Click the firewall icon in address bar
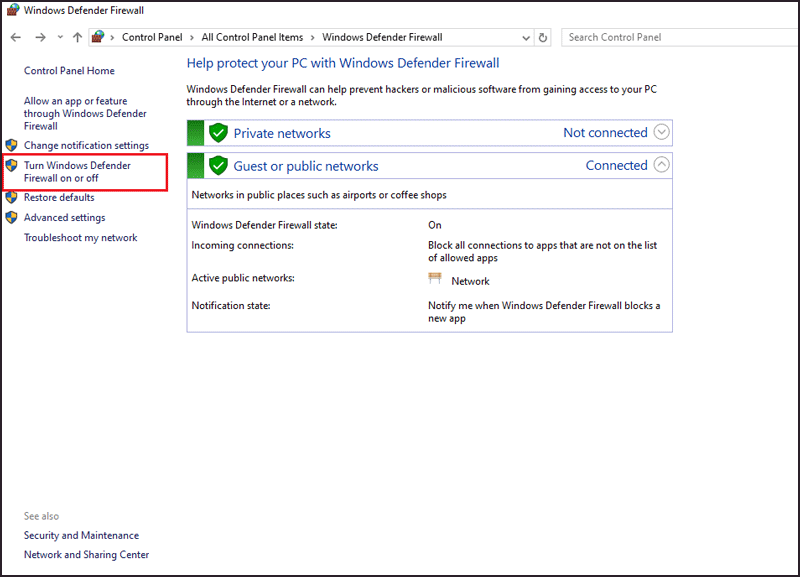Viewport: 800px width, 577px height. (98, 37)
